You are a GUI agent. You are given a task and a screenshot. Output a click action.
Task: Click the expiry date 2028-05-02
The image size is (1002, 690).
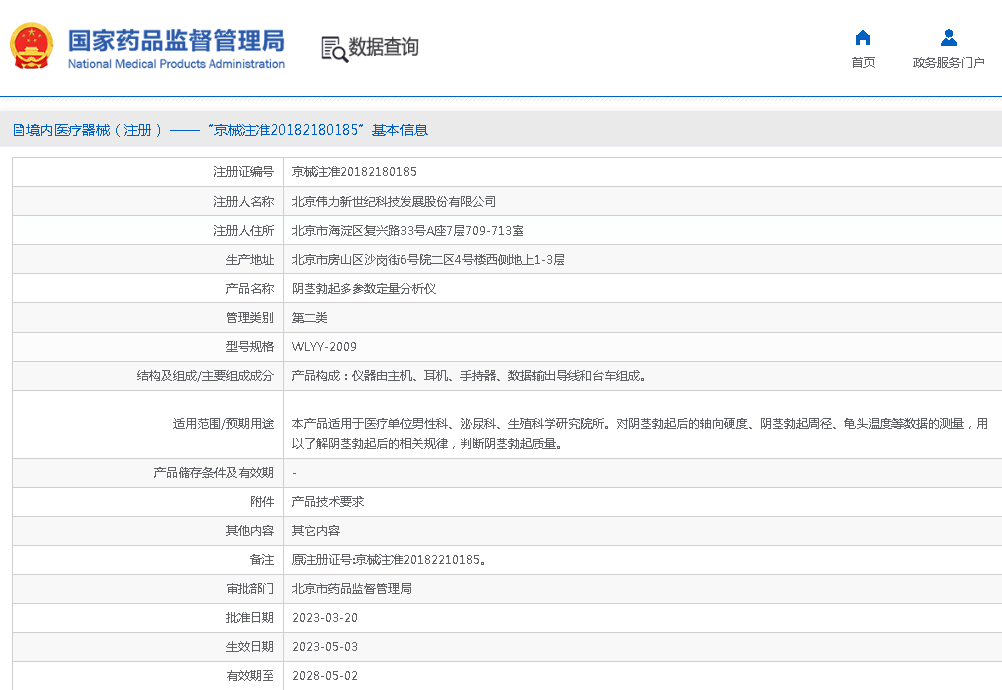324,676
